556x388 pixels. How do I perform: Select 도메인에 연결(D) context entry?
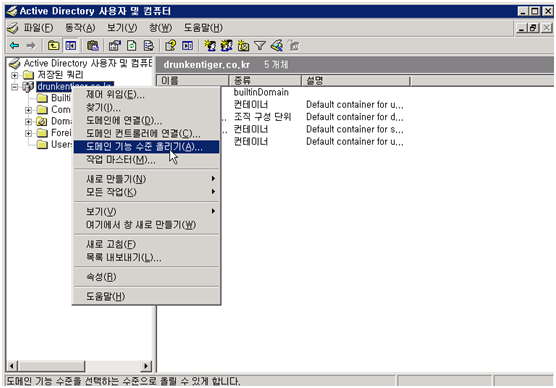[x=146, y=121]
